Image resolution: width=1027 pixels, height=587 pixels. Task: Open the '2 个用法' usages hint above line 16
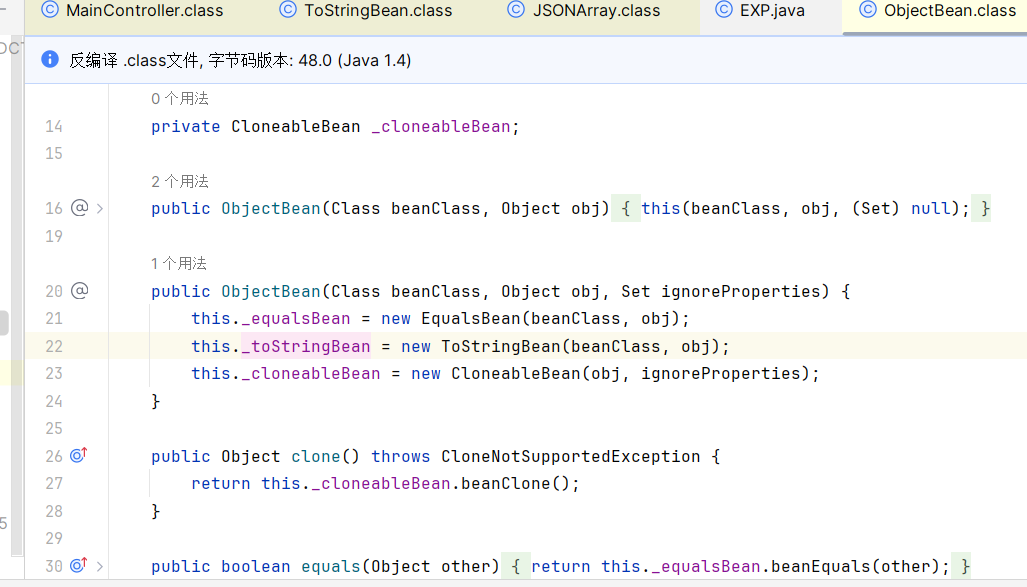pyautogui.click(x=180, y=181)
